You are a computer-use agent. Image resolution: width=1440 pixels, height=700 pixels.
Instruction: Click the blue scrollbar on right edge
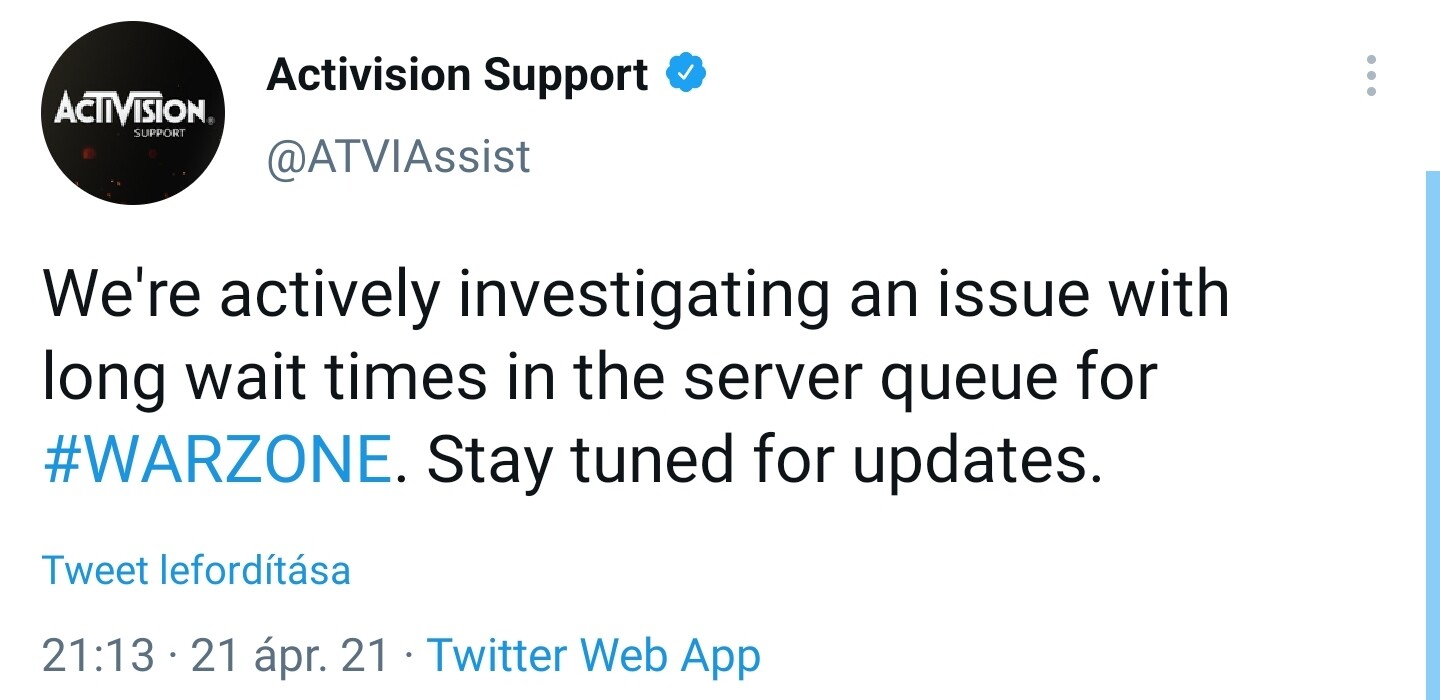[1432, 435]
